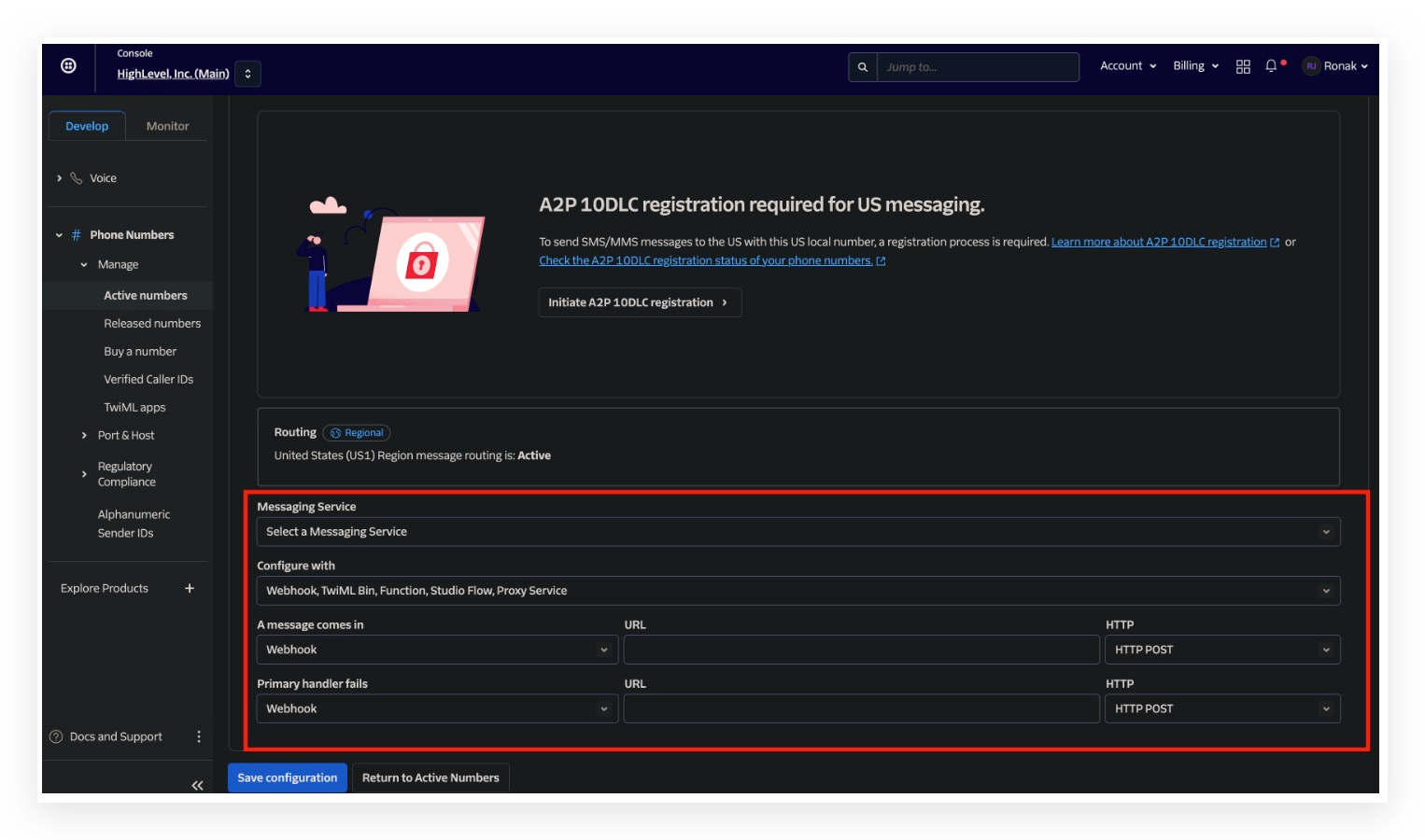Image resolution: width=1425 pixels, height=840 pixels.
Task: Click the Regional routing badge
Action: [357, 433]
